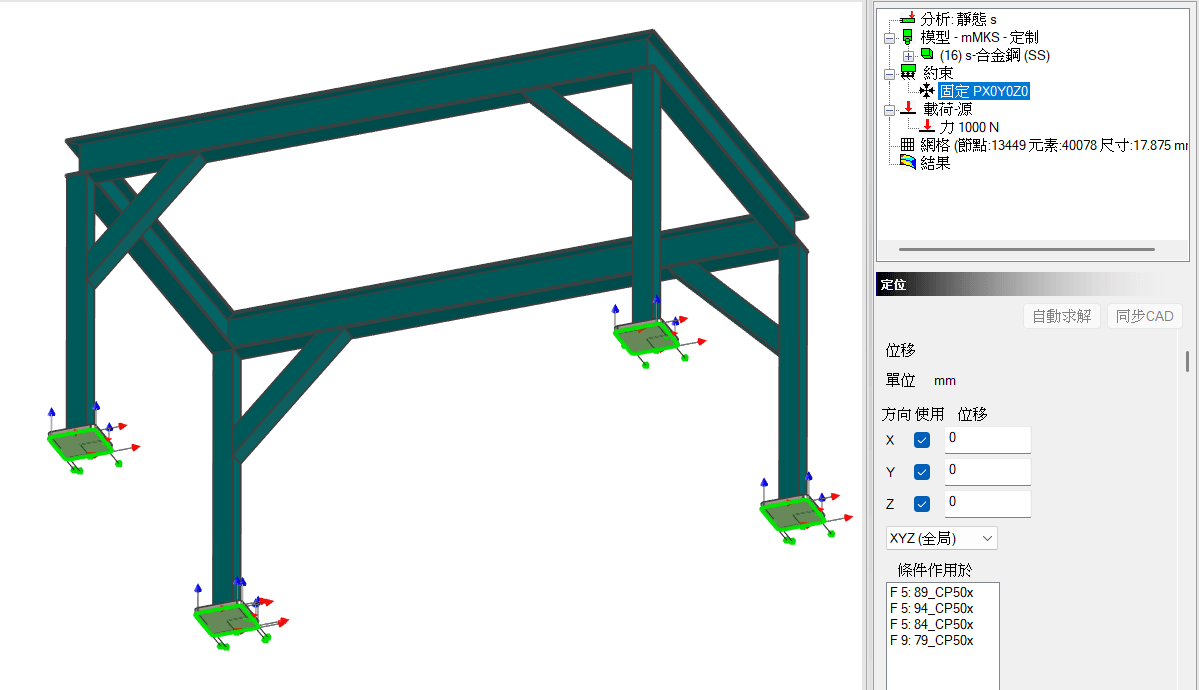Click the alloy steel material icon
This screenshot has width=1199, height=690.
pyautogui.click(x=927, y=54)
